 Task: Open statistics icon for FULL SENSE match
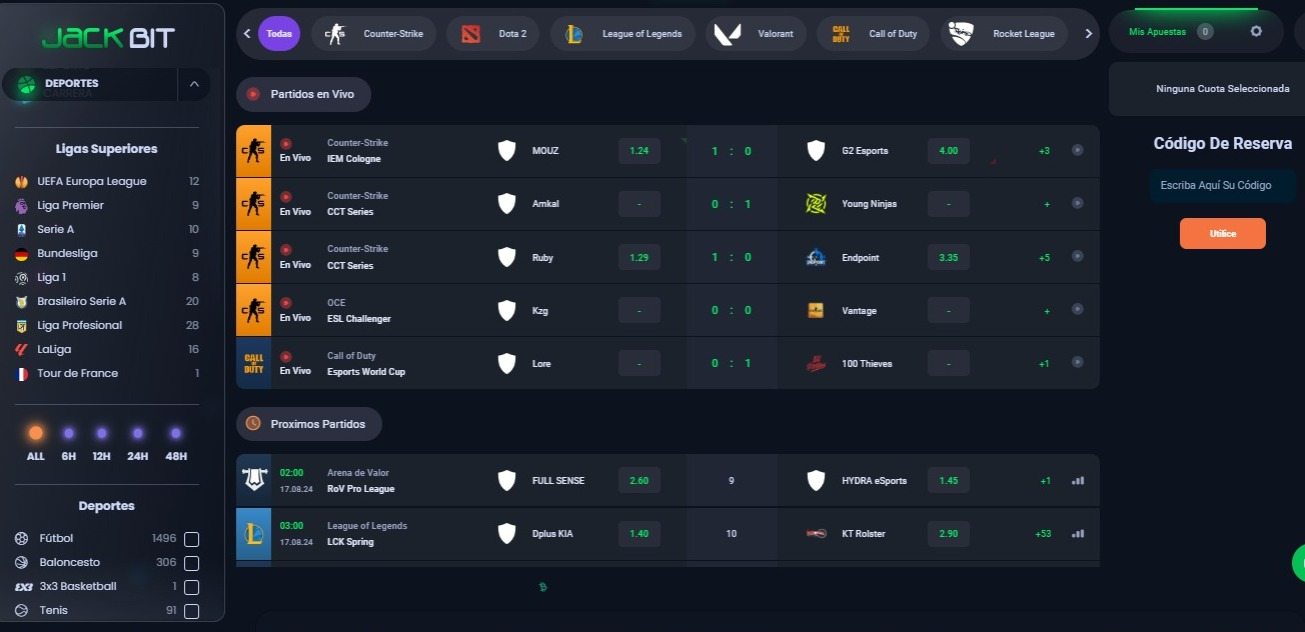click(1078, 481)
